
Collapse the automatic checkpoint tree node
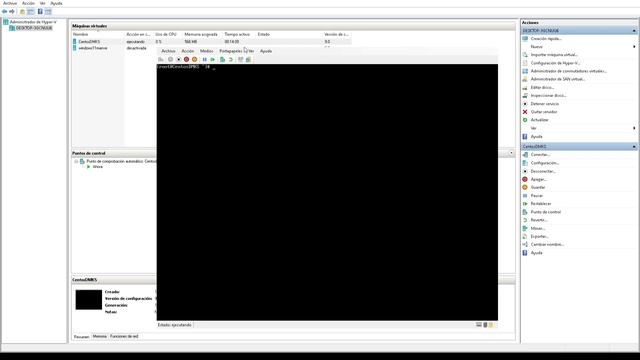pos(76,162)
